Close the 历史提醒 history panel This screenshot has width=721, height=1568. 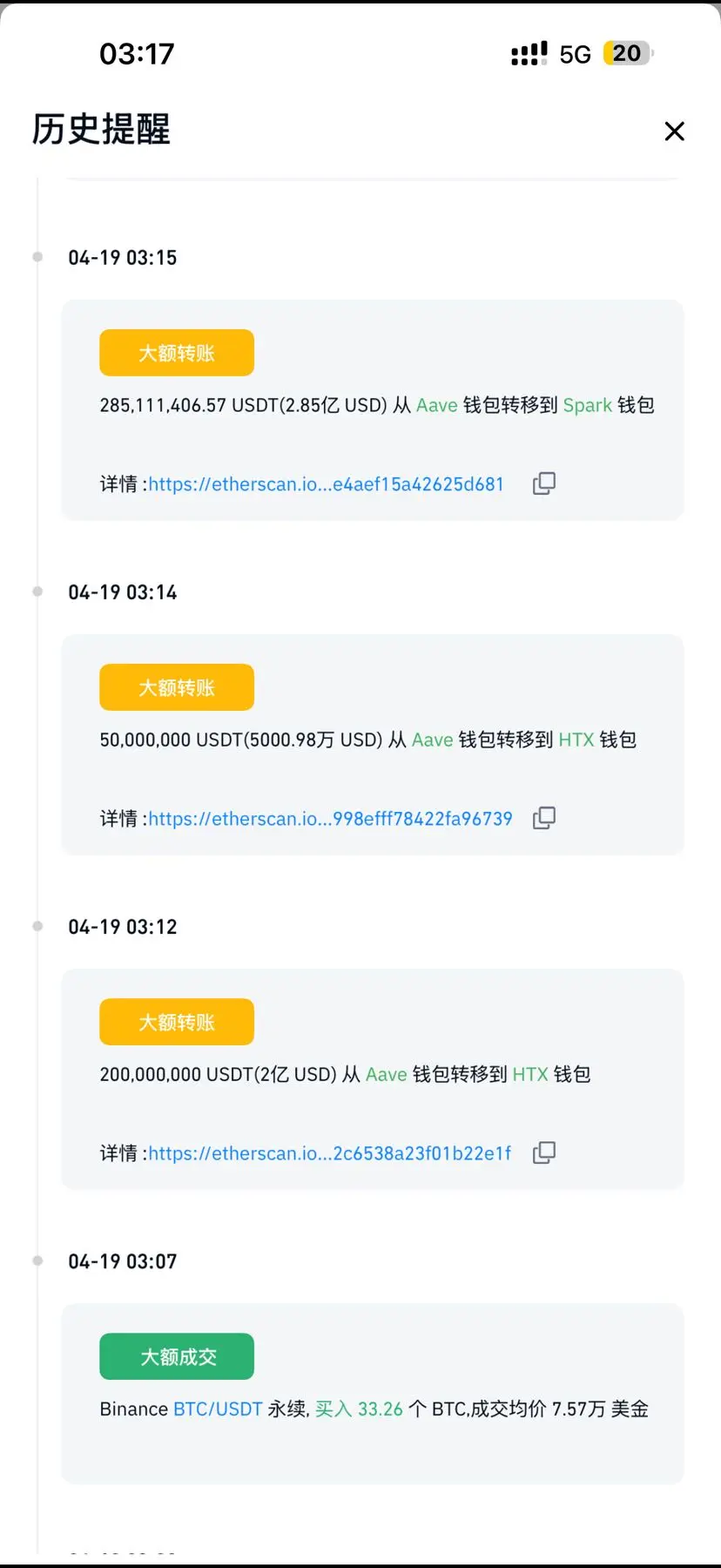pos(674,132)
